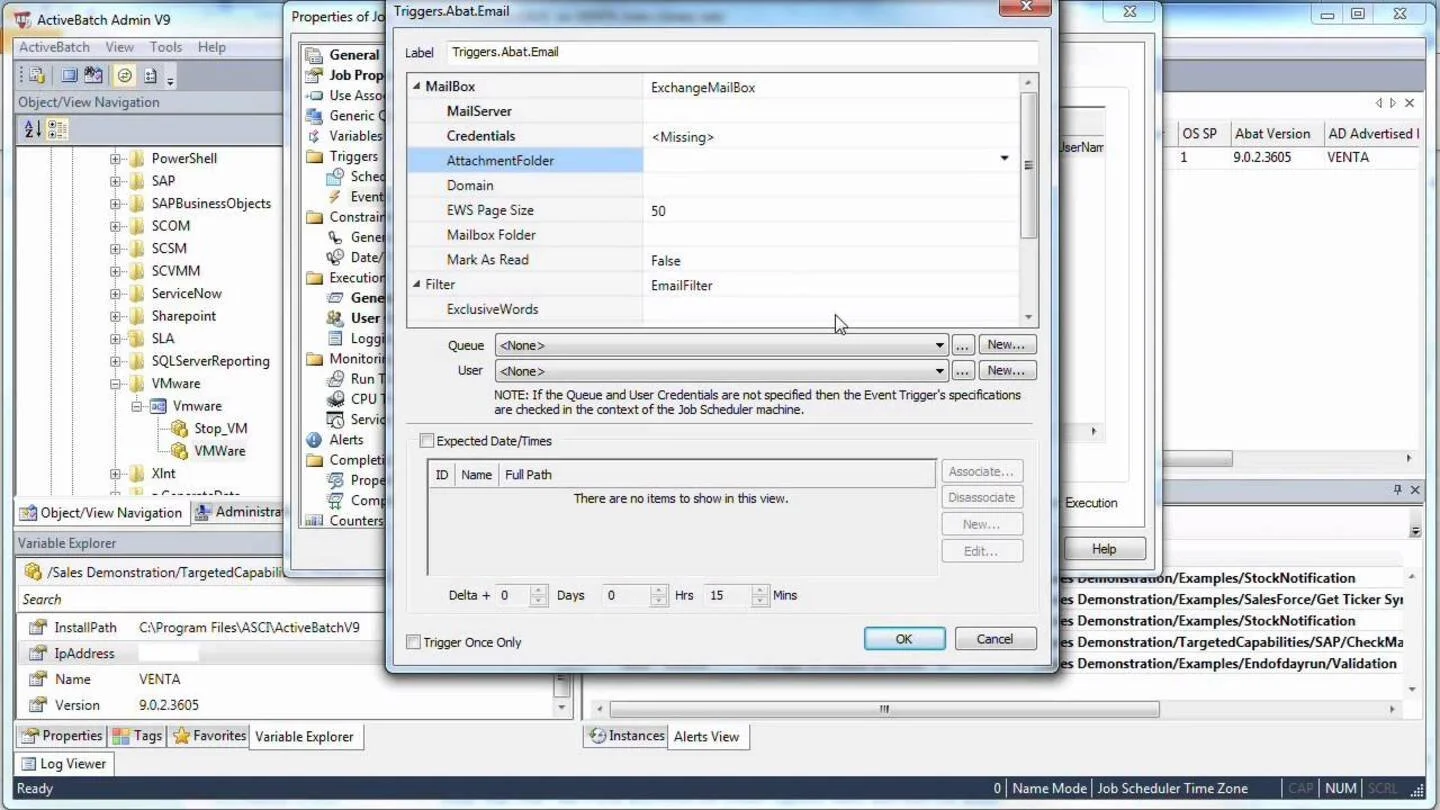1440x810 pixels.
Task: Click the Run Time clock icon under Monitoring
Action: point(336,379)
